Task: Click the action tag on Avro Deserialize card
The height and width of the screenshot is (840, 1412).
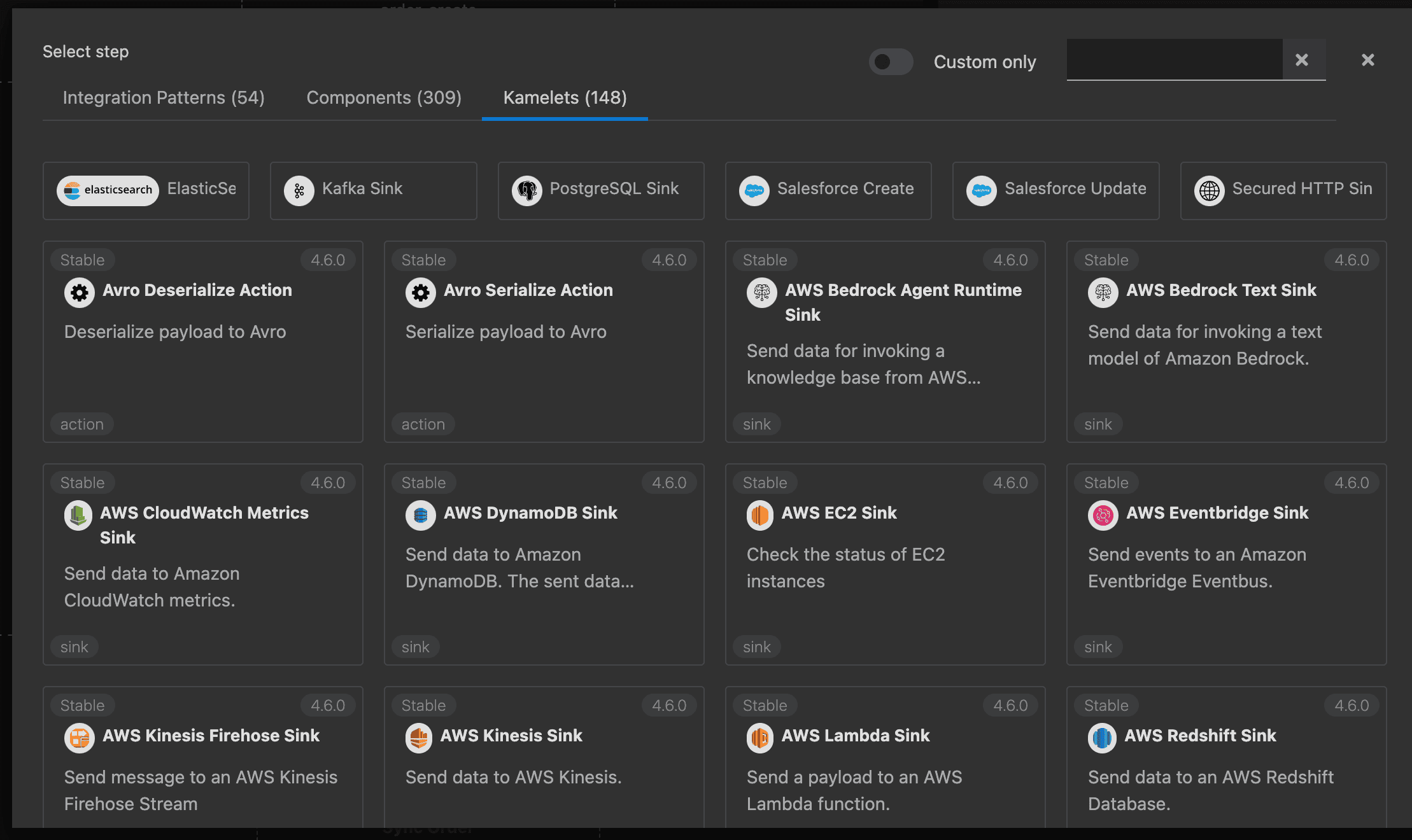Action: point(82,424)
